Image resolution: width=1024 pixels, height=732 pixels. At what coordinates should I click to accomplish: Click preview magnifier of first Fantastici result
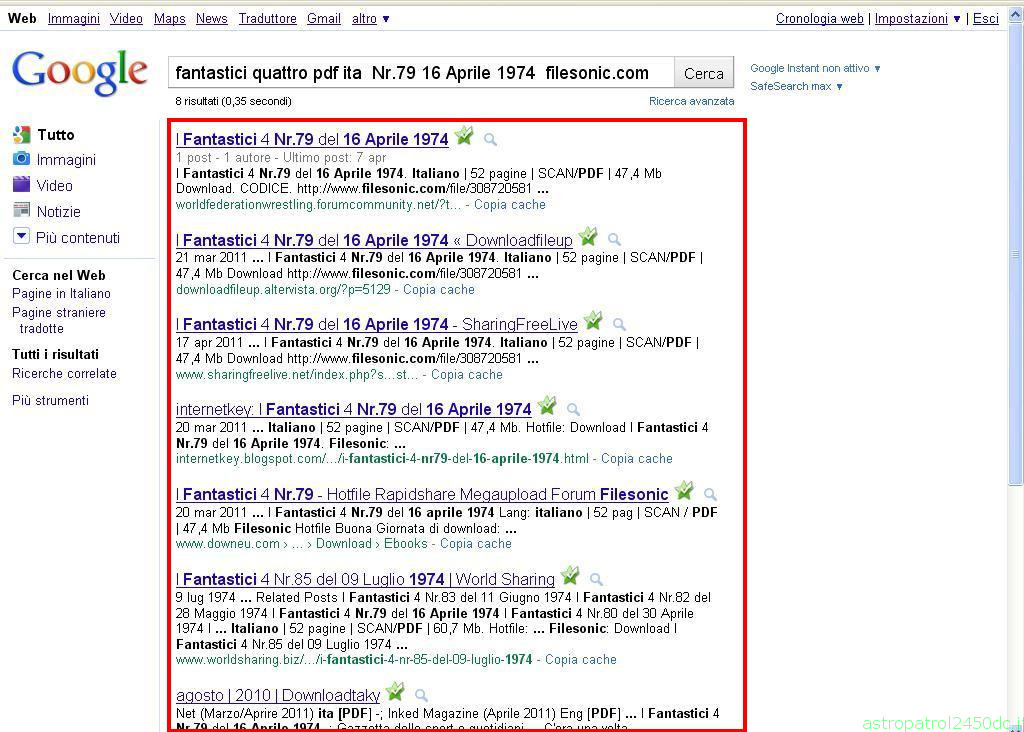490,139
